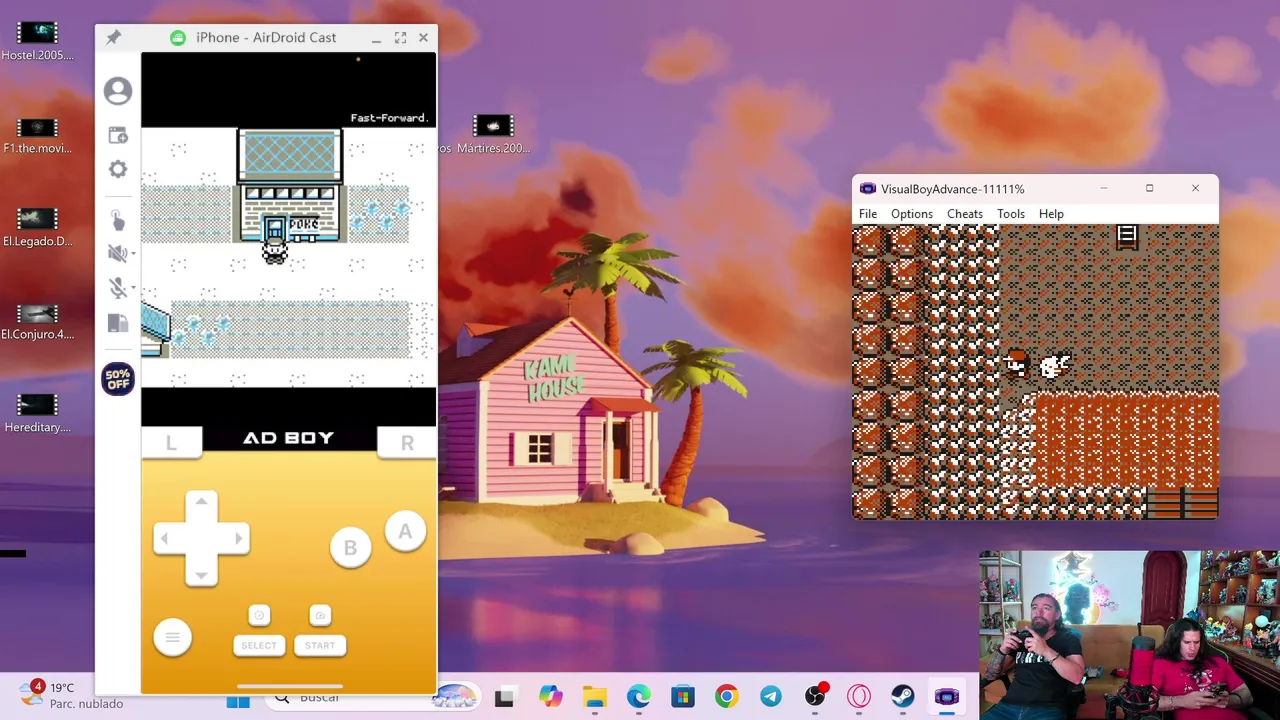Click the iPhone home indicator bar

289,687
